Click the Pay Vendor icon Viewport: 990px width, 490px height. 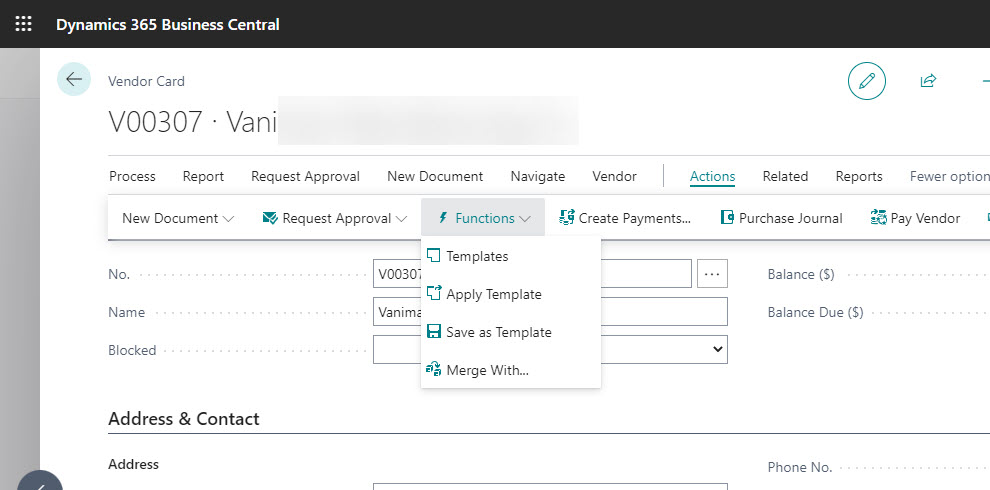(x=878, y=218)
